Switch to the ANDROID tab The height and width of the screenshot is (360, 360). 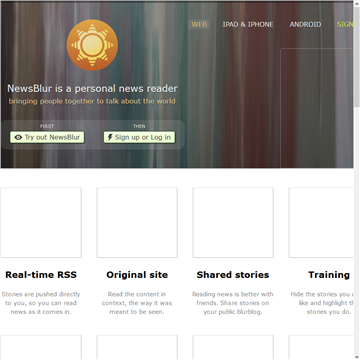305,24
